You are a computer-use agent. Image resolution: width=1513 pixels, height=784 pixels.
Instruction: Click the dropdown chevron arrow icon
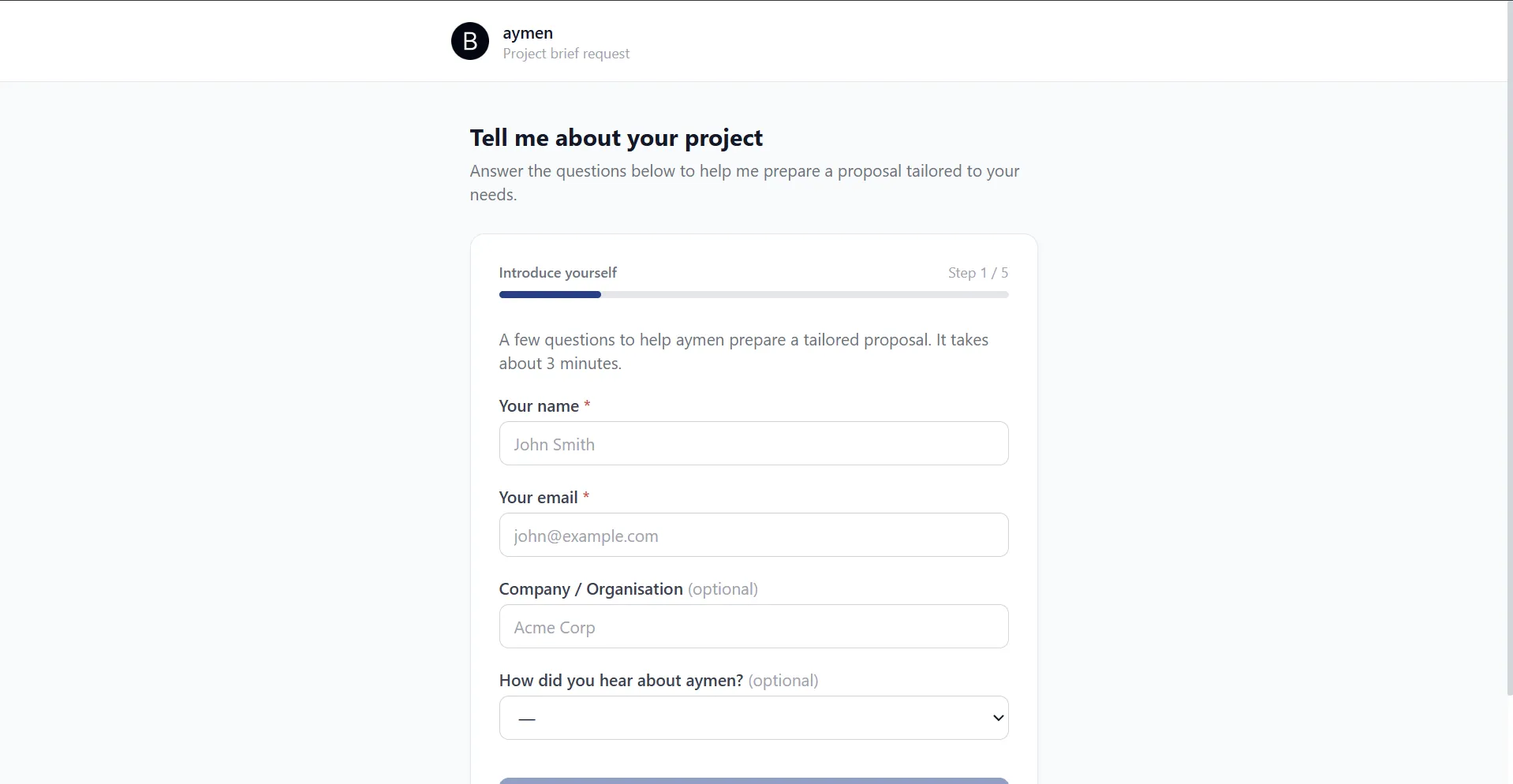tap(998, 718)
